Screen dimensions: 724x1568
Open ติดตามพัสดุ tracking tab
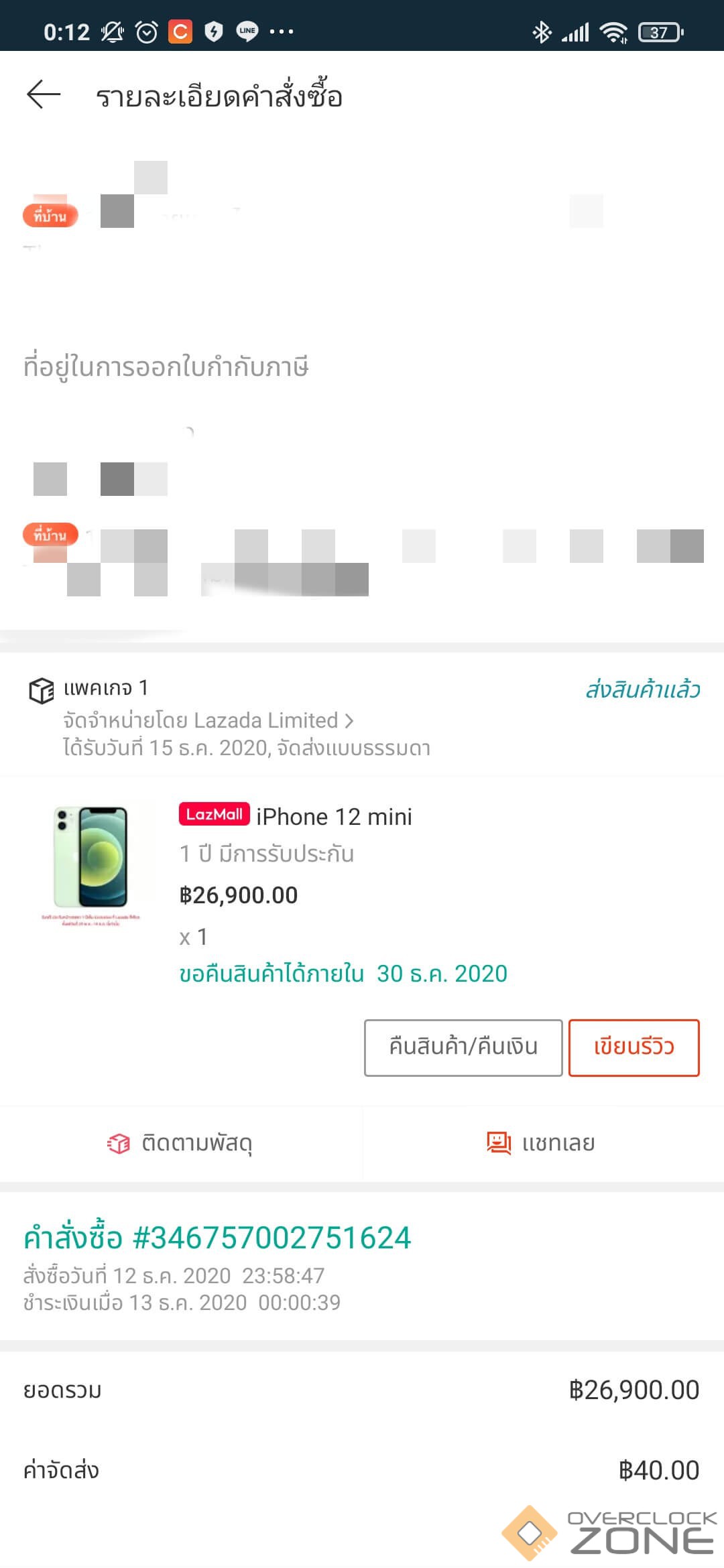[181, 1143]
